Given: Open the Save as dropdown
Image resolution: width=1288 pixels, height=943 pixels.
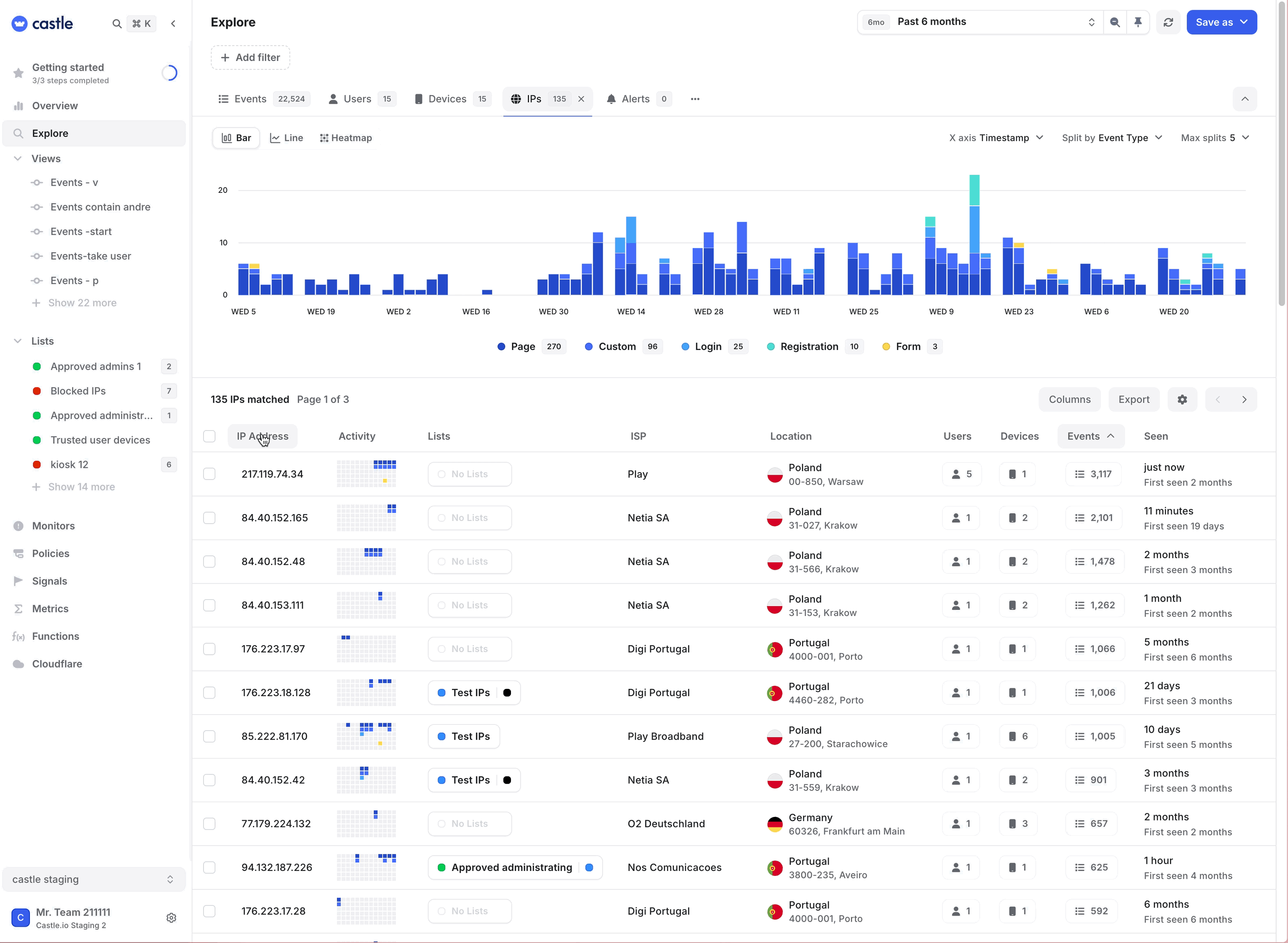Looking at the screenshot, I should pyautogui.click(x=1221, y=22).
